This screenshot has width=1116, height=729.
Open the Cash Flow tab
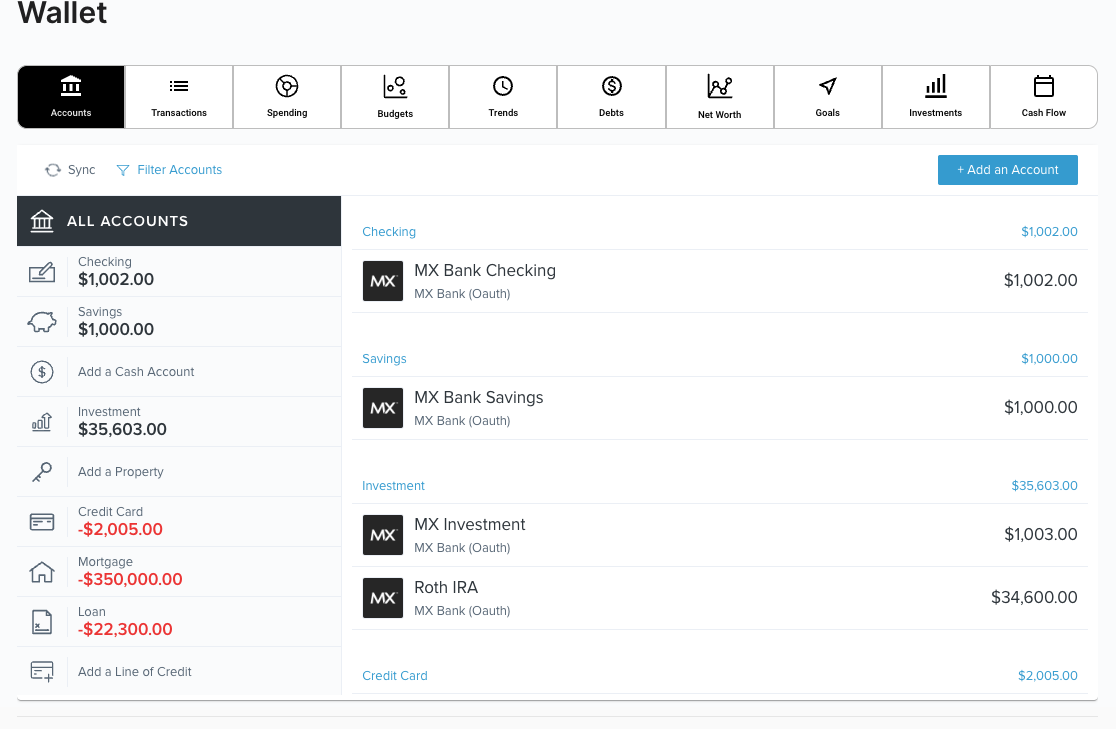pyautogui.click(x=1043, y=97)
